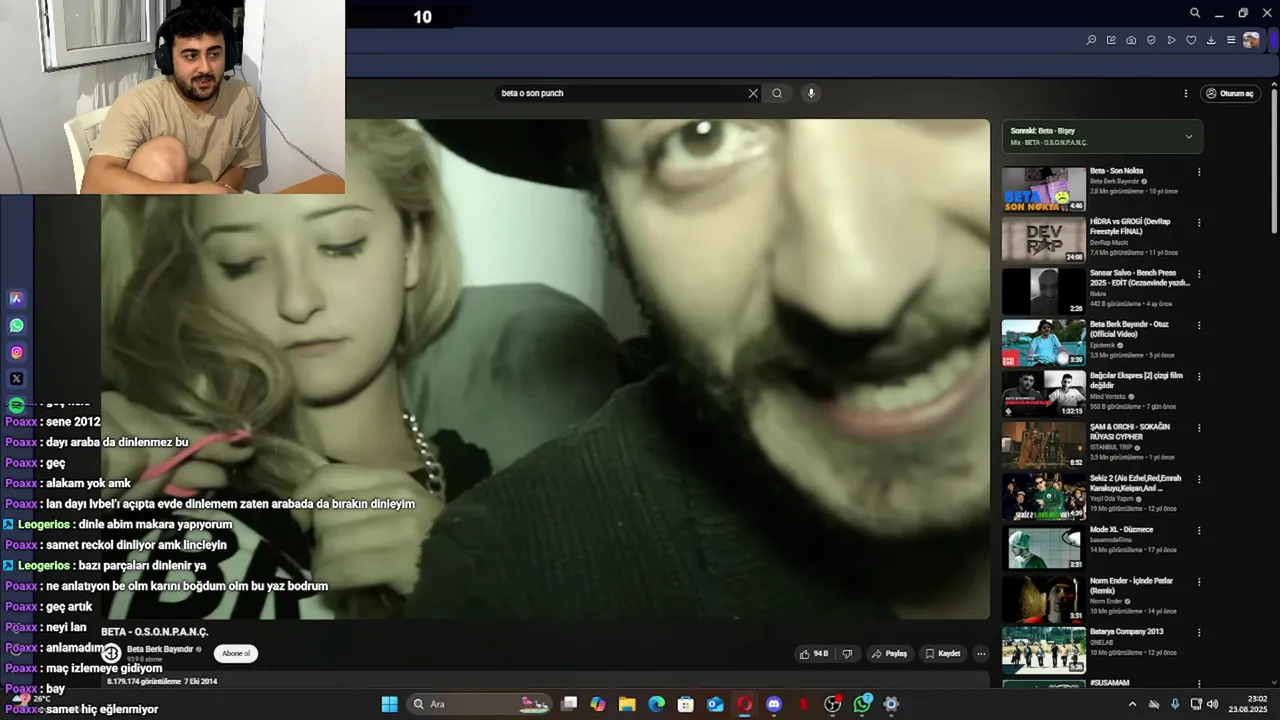This screenshot has height=720, width=1280.
Task: Dislike the video
Action: pyautogui.click(x=847, y=654)
